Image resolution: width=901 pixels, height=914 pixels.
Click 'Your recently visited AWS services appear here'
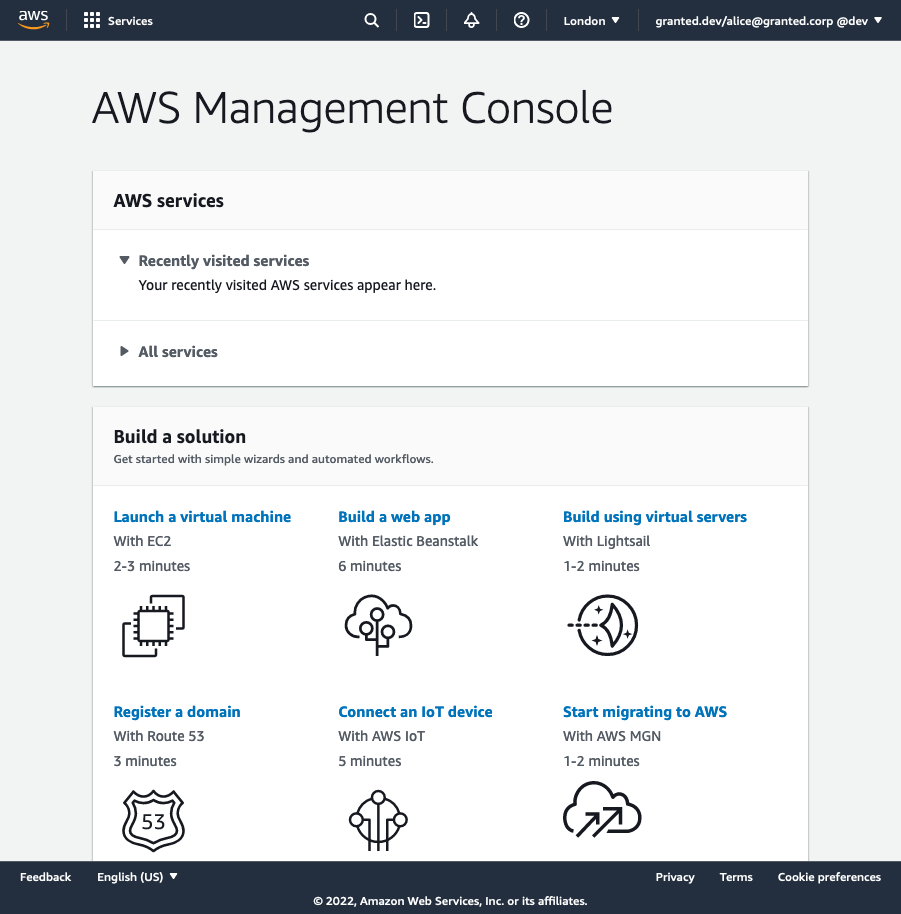point(287,286)
